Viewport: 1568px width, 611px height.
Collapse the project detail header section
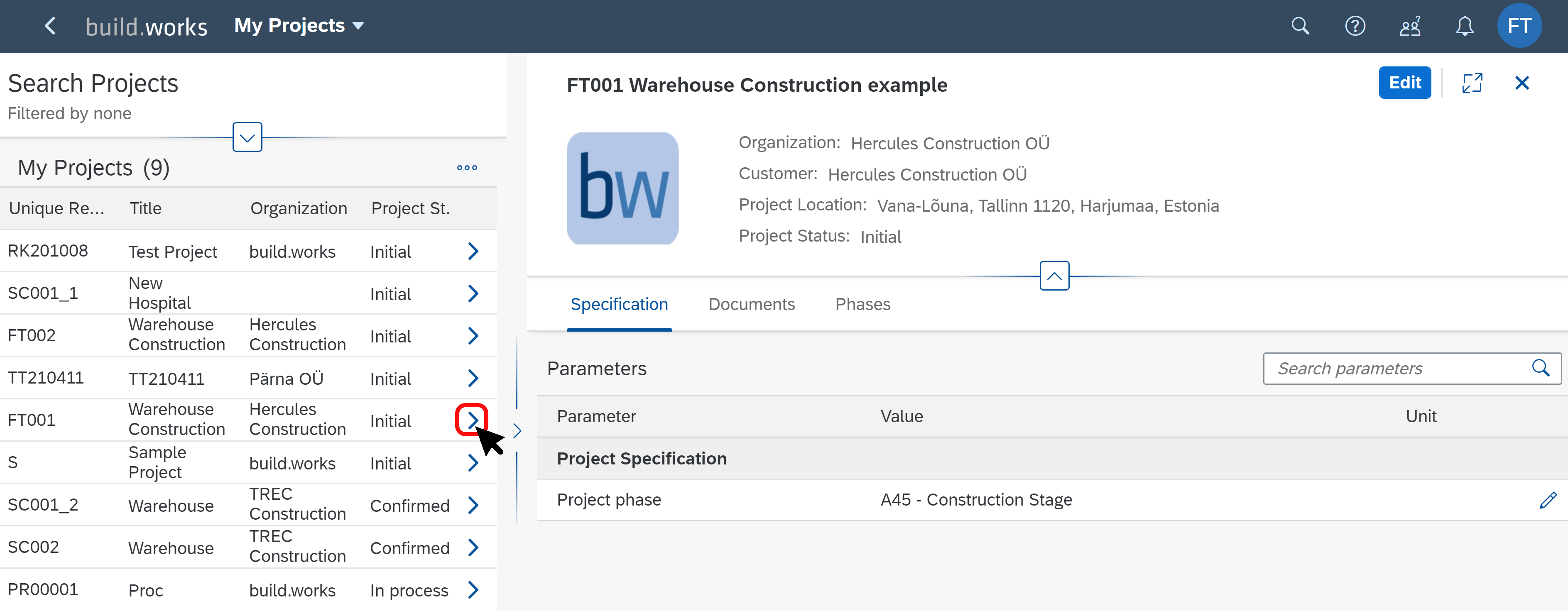tap(1054, 276)
